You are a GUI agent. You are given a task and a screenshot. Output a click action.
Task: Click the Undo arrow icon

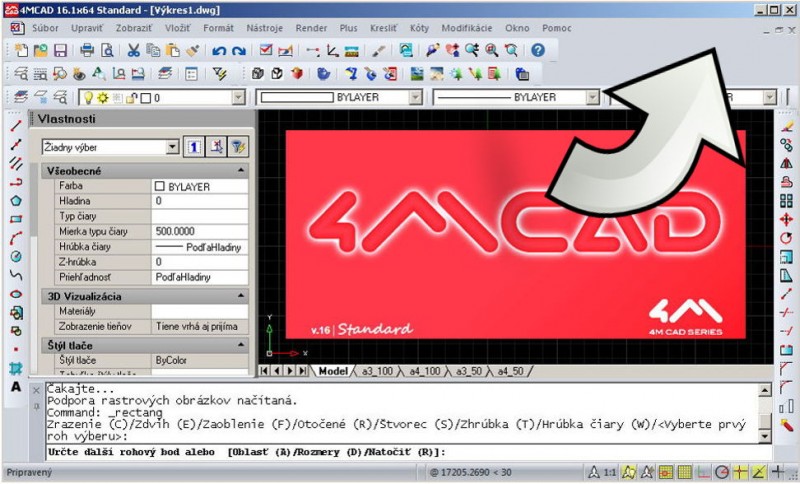(x=219, y=50)
